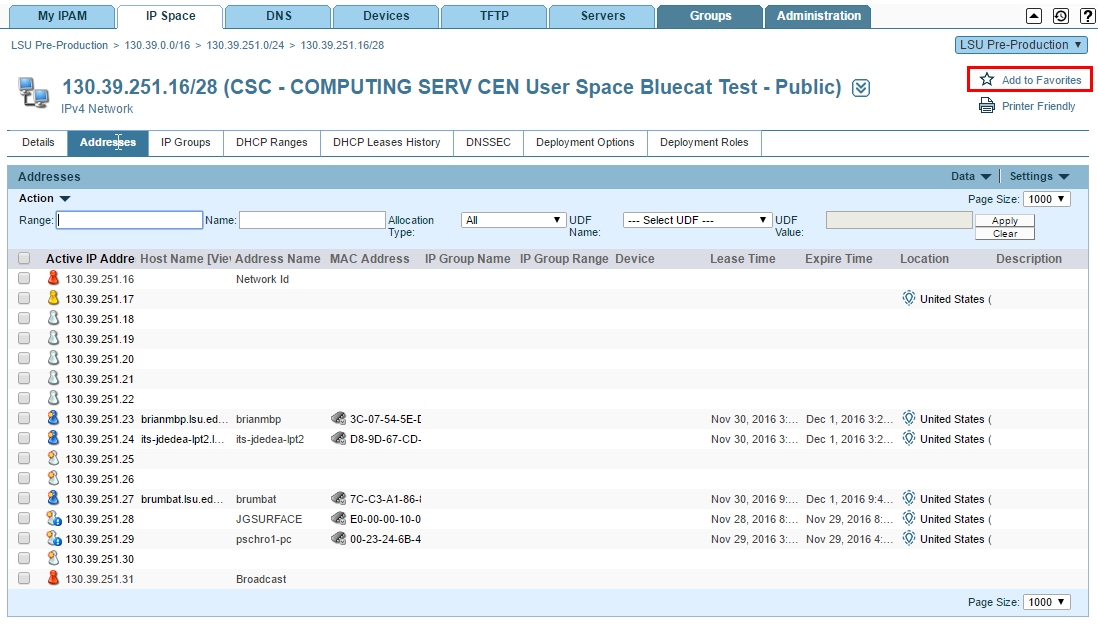This screenshot has height=636, width=1098.
Task: Click yellow status icon for 130.39.251.17
Action: [53, 298]
